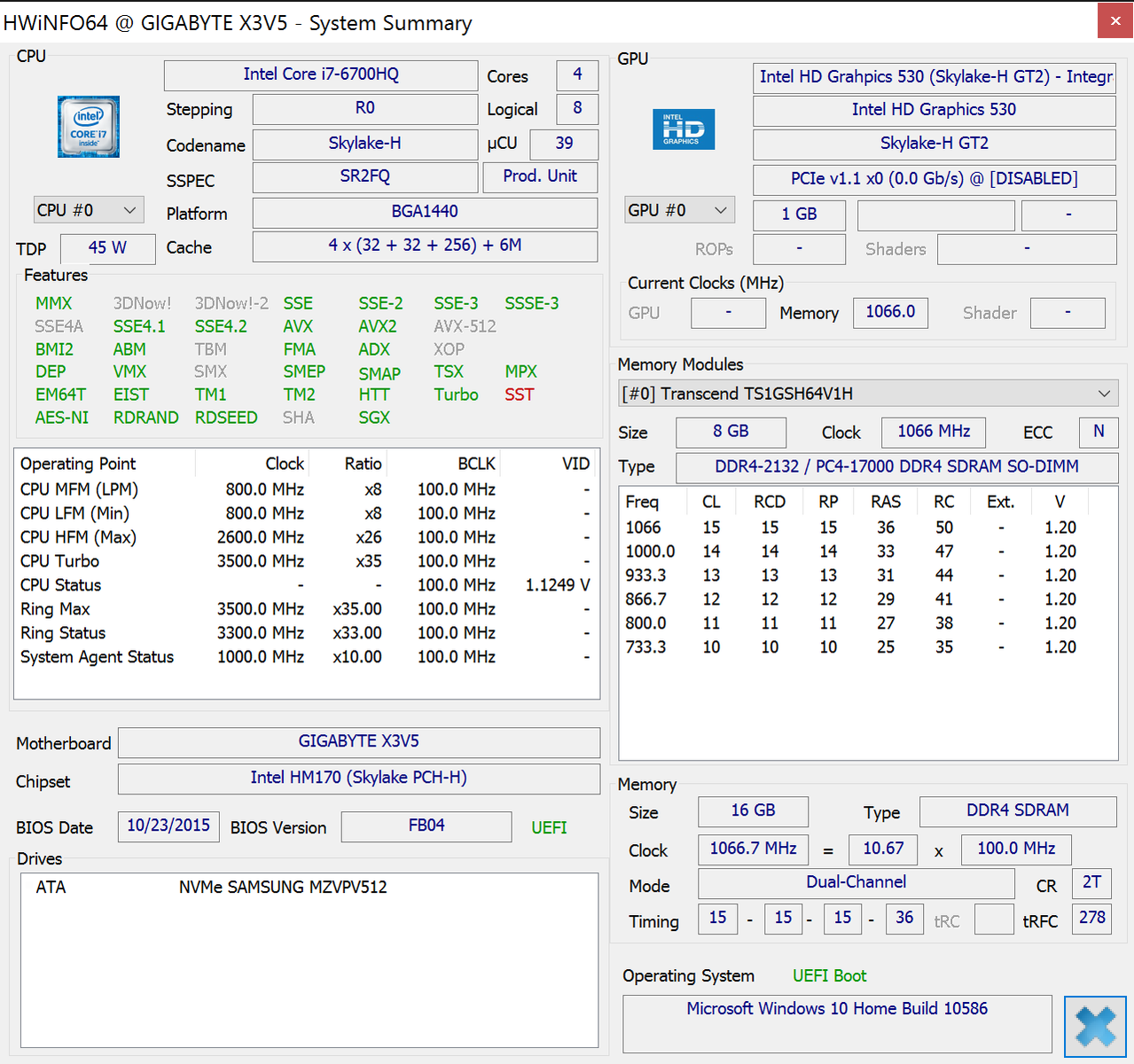Click the Dual-Channel mode field
Image resolution: width=1134 pixels, height=1064 pixels.
click(x=856, y=883)
